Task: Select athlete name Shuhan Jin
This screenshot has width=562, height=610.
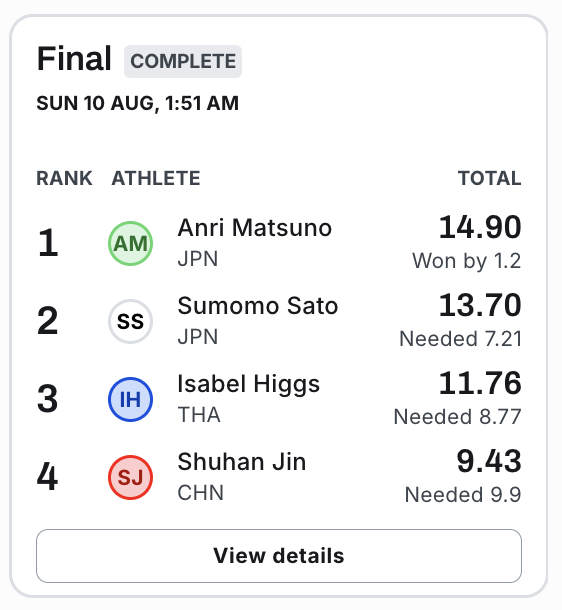Action: coord(242,462)
